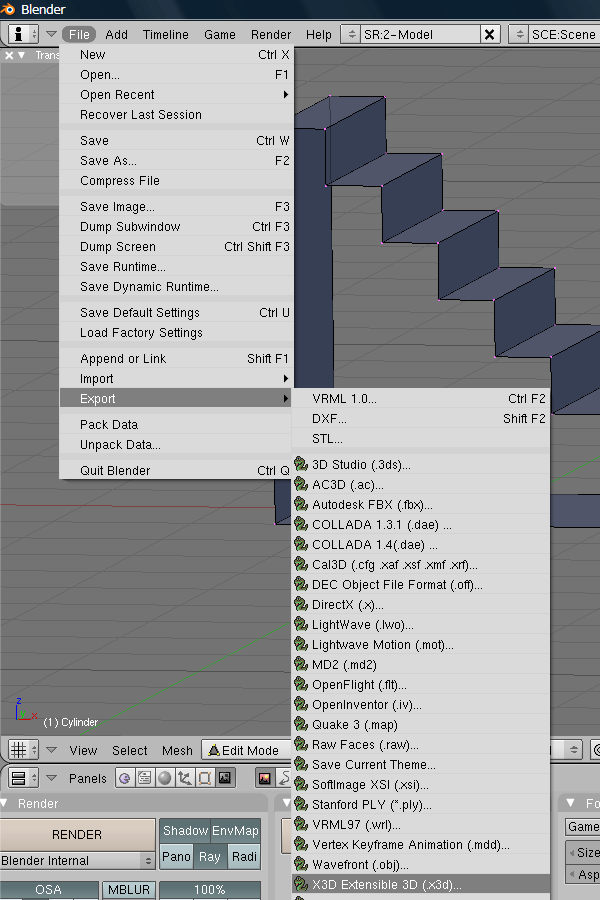Click the RENDER button
The image size is (600, 900).
(77, 834)
